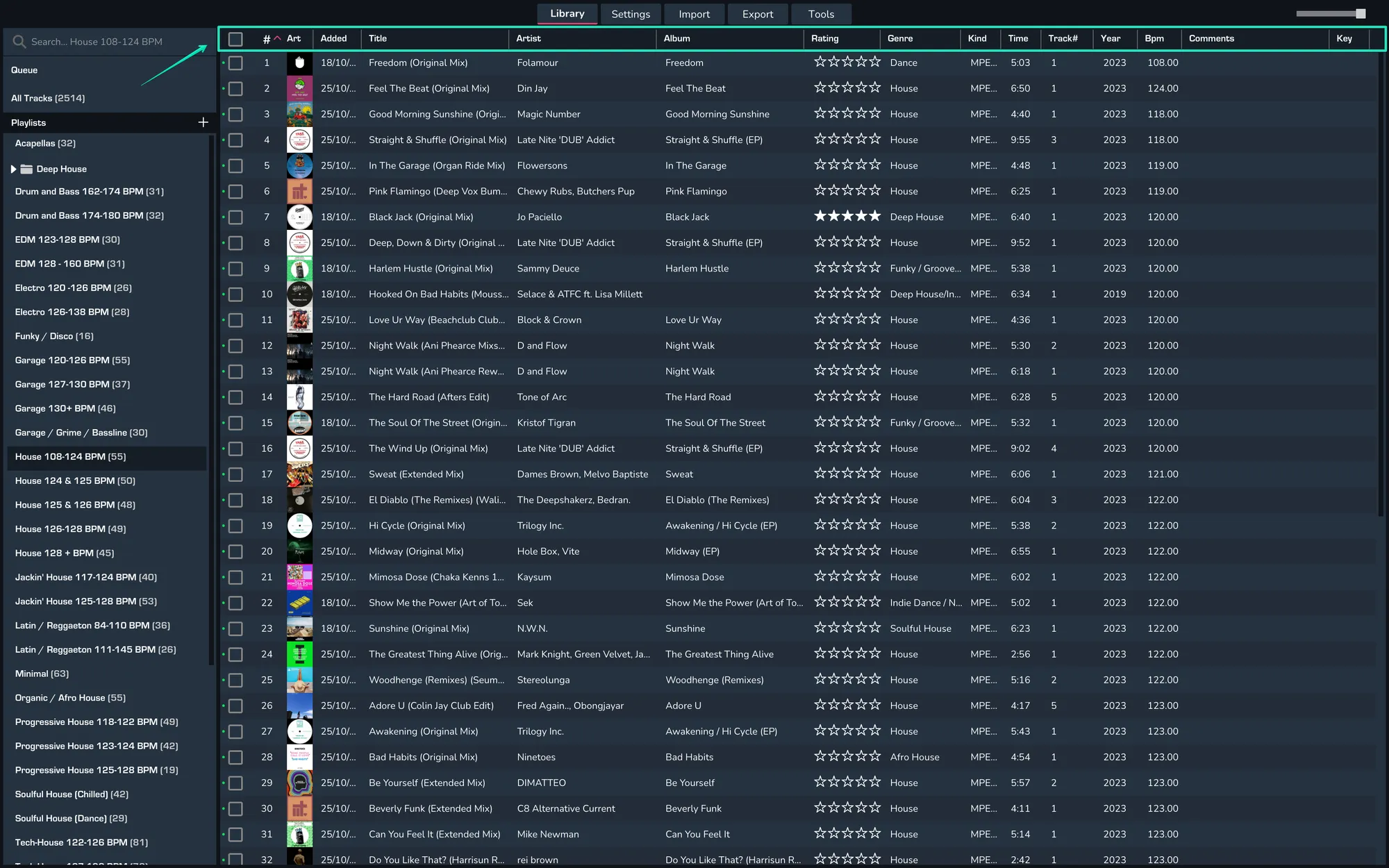1389x868 pixels.
Task: Click album art for Pink Flamingo track
Action: click(299, 192)
